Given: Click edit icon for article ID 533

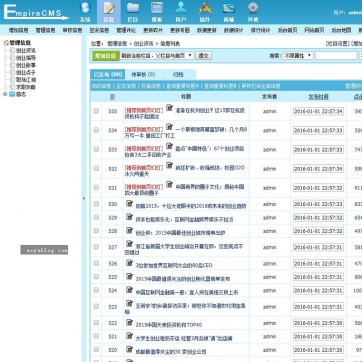Looking at the screenshot, I should [x=169, y=146].
